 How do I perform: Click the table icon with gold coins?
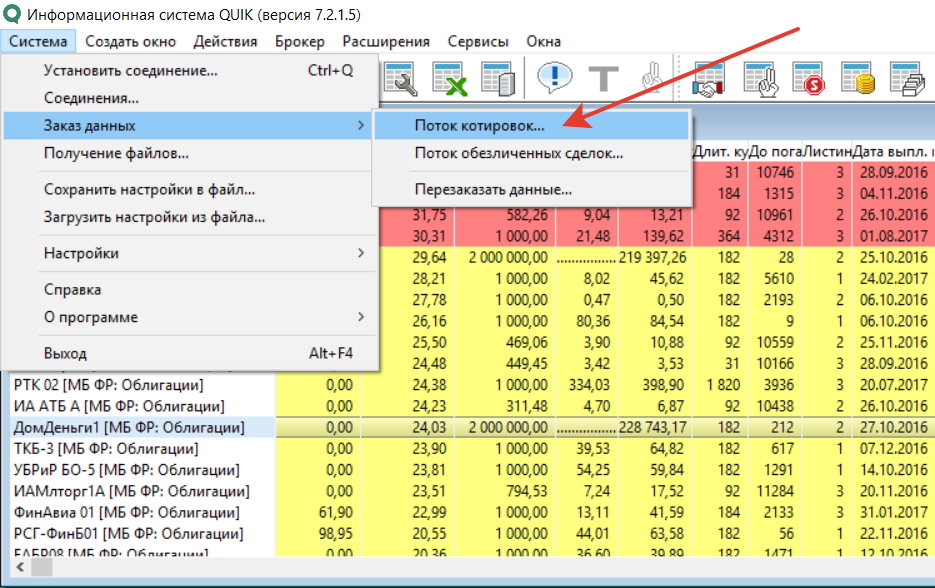tap(858, 80)
